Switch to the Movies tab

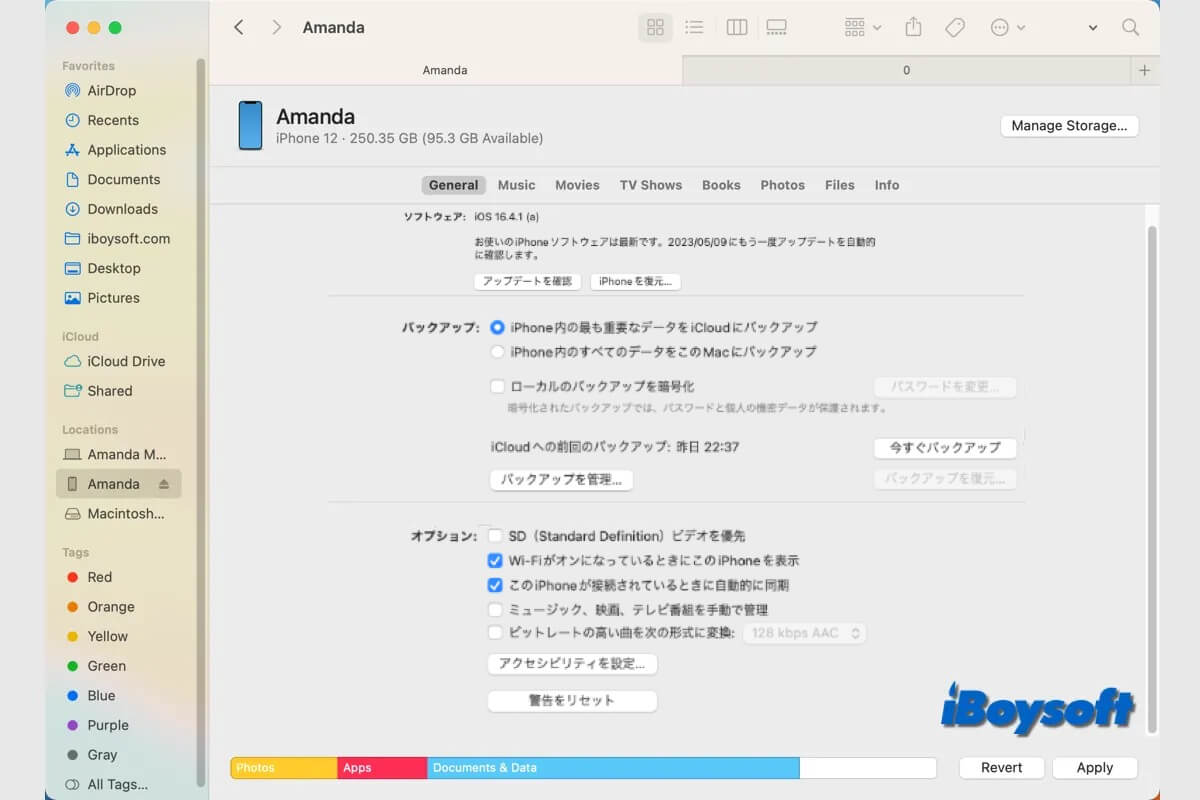[577, 185]
